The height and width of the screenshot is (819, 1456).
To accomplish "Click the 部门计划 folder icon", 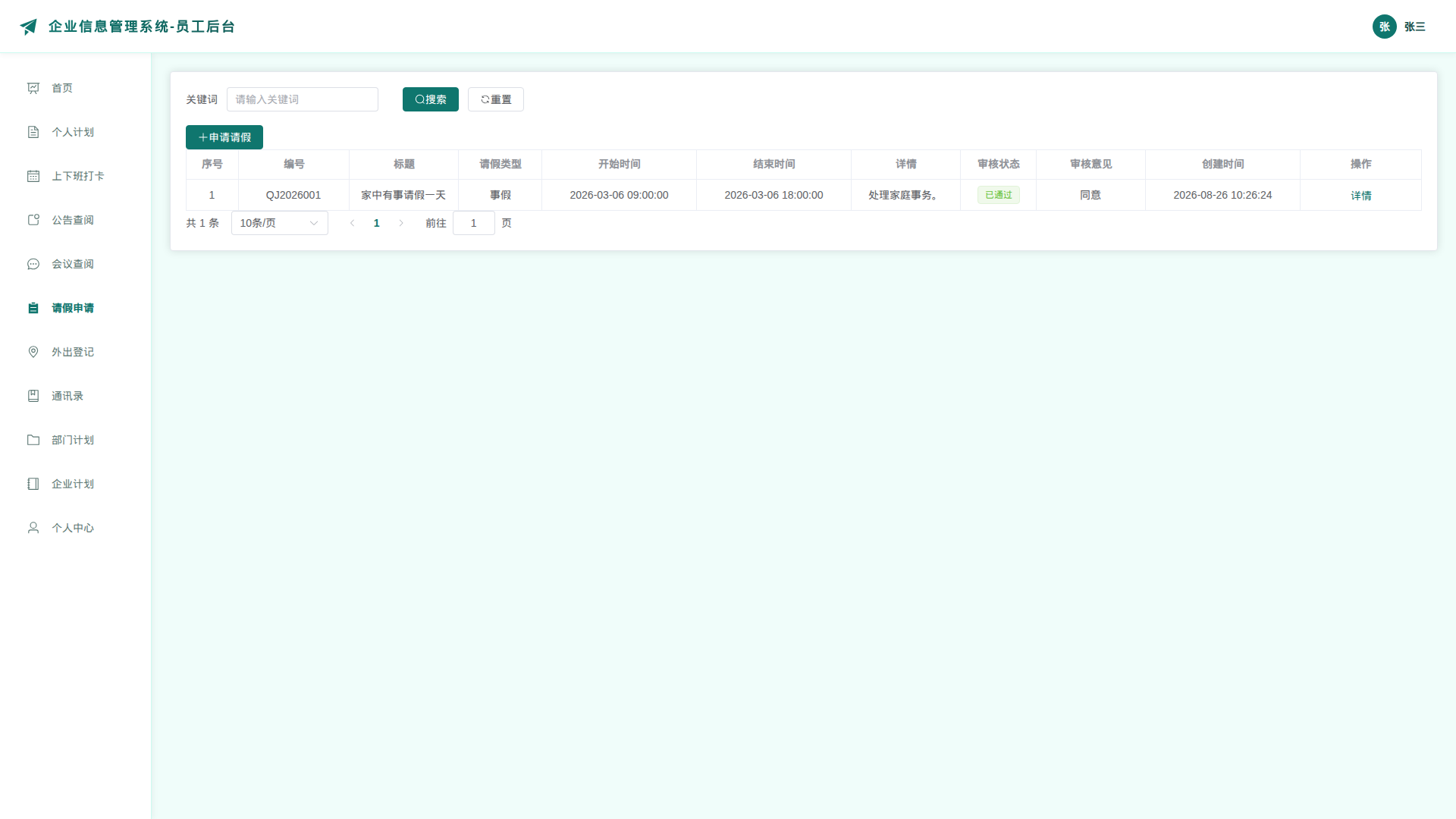I will [33, 440].
